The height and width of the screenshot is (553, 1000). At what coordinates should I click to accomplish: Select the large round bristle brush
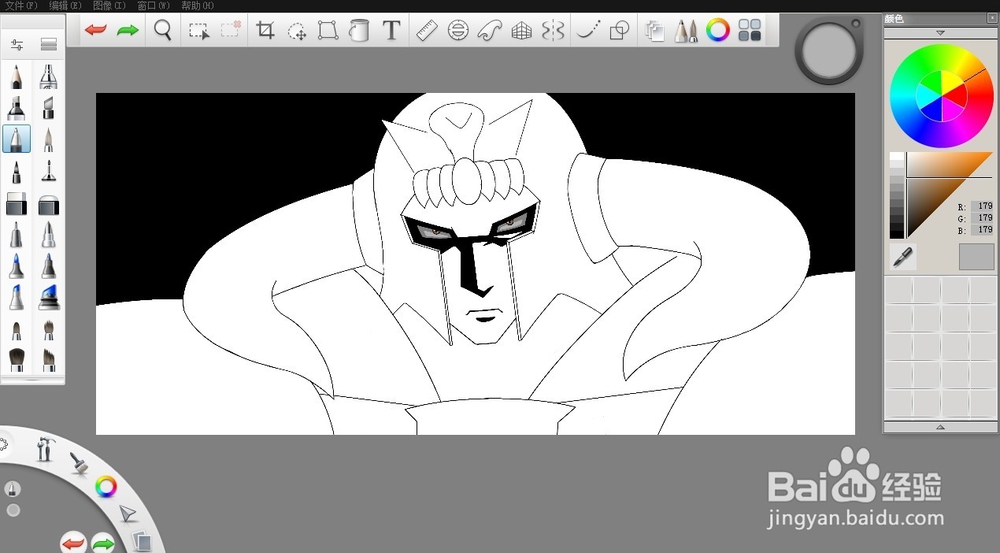(17, 360)
